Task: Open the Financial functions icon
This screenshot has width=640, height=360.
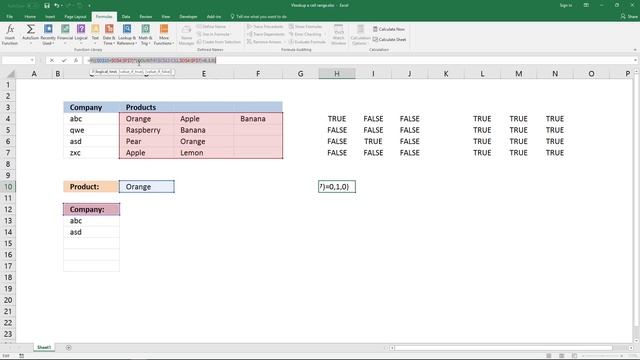Action: 65,35
